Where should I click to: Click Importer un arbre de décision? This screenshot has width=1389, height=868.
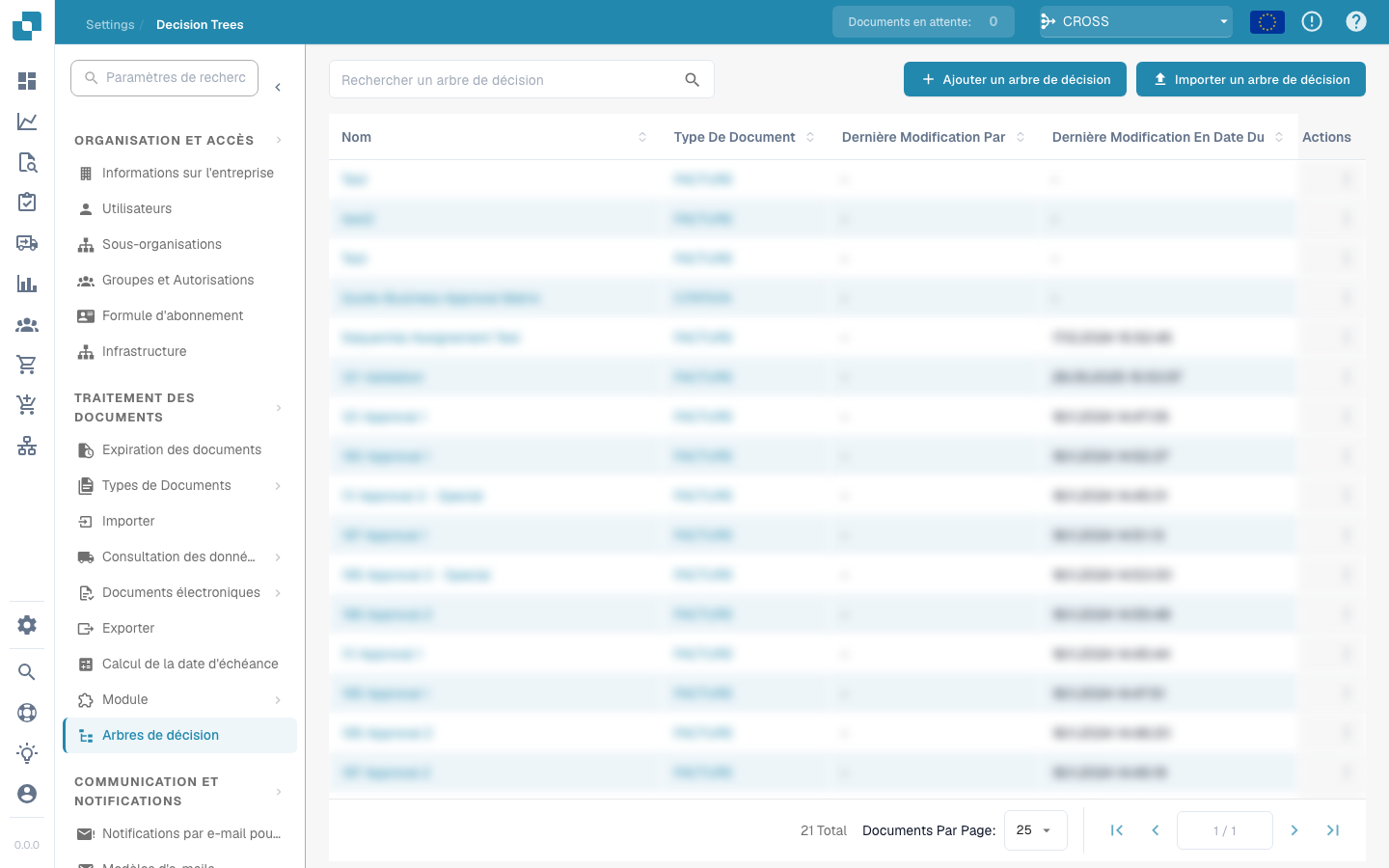1251,80
